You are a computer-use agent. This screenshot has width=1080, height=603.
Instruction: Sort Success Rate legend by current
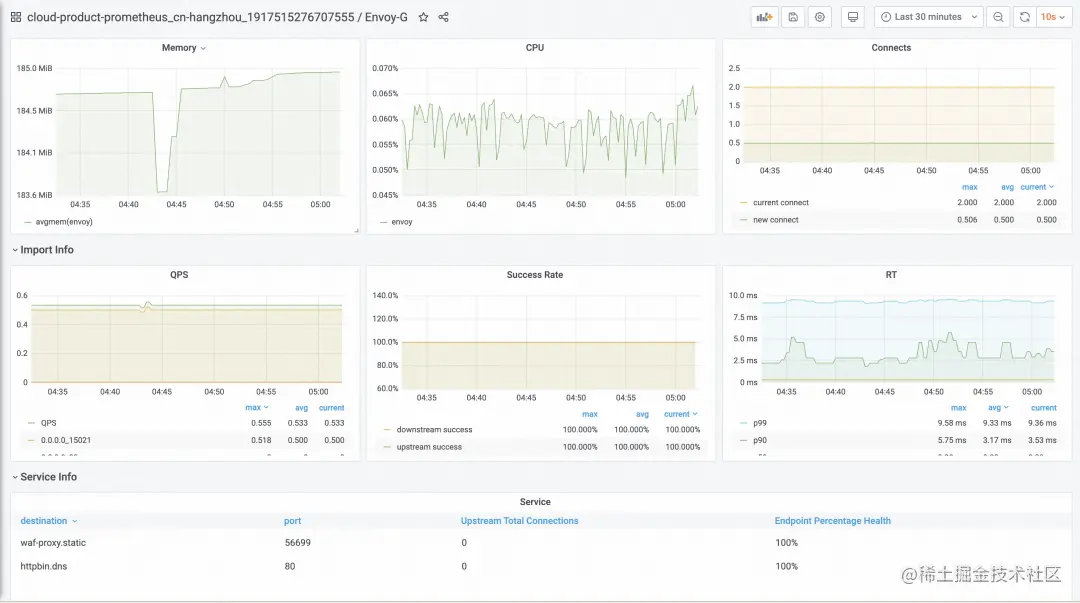(681, 414)
